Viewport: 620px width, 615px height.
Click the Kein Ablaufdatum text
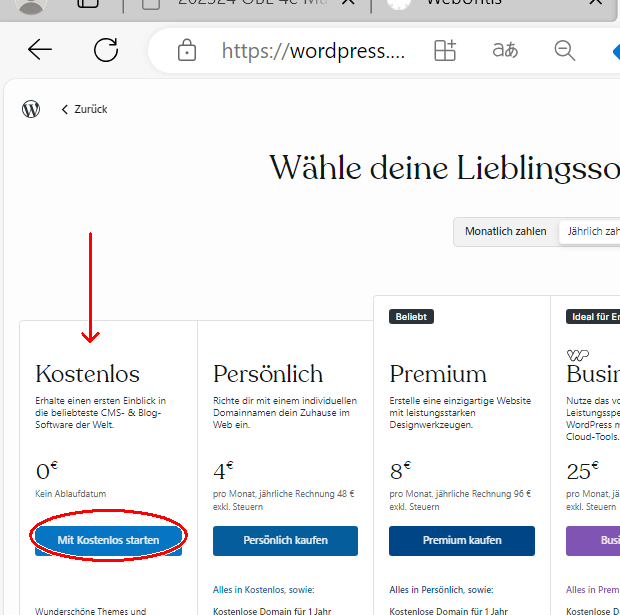tap(71, 494)
